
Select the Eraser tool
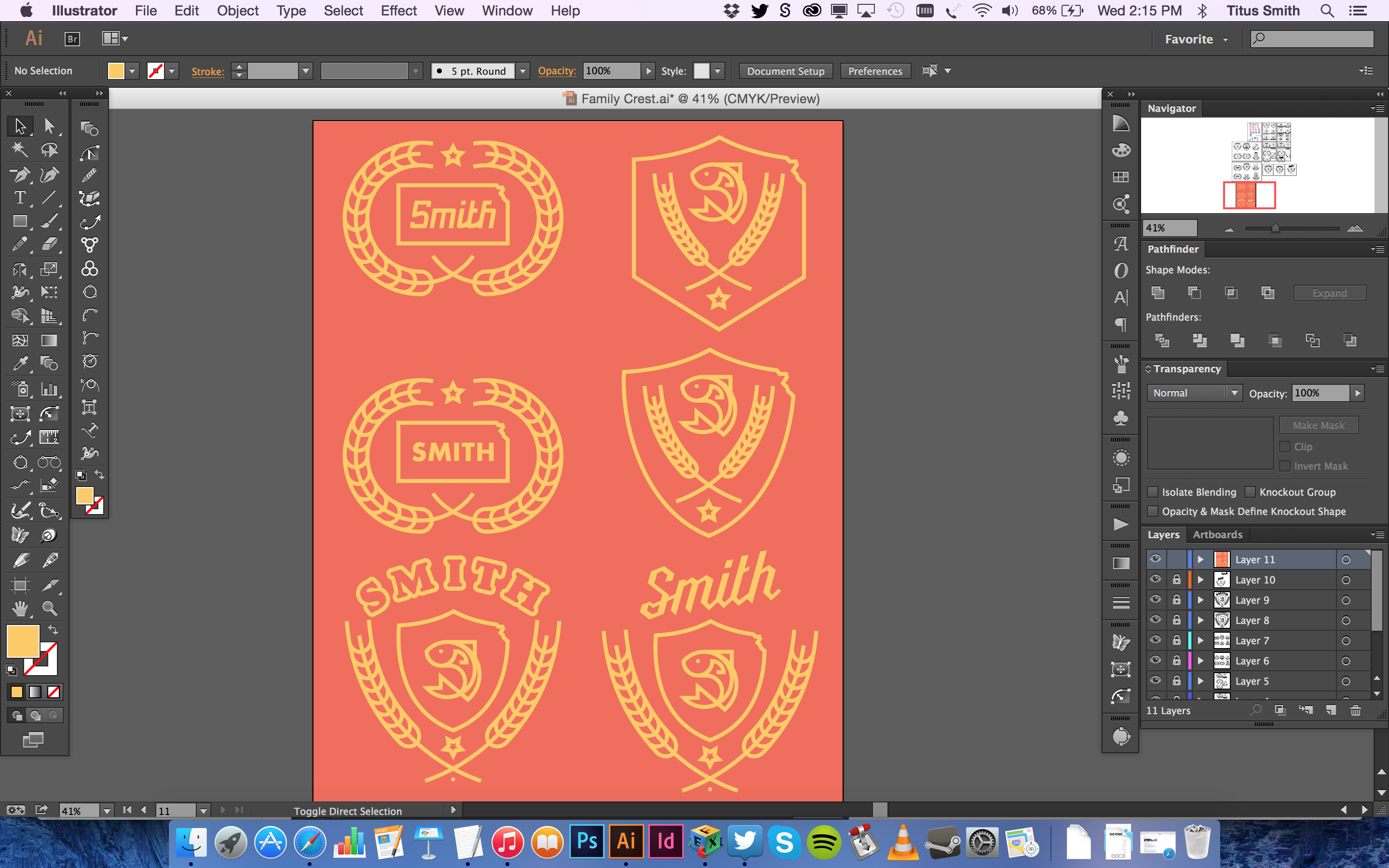click(x=49, y=244)
